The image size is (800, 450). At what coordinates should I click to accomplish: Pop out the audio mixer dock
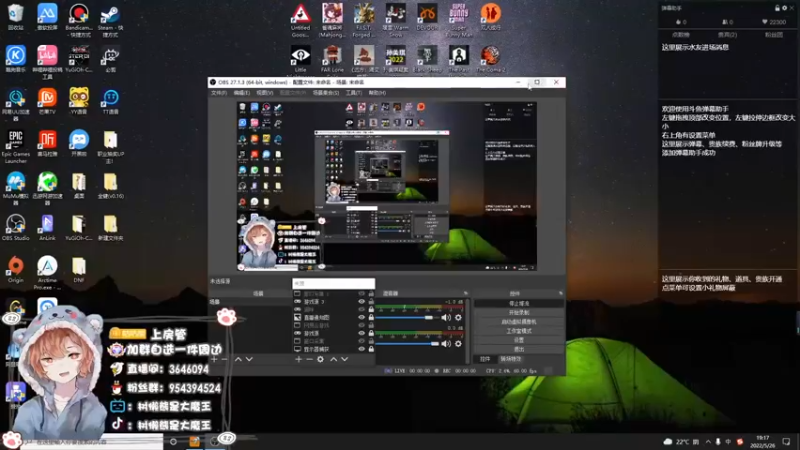pos(465,293)
